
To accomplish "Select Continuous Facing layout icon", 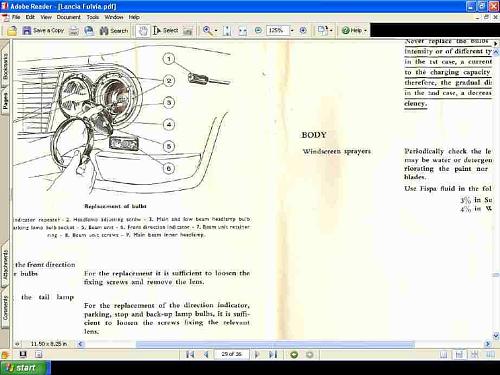I will click(474, 354).
